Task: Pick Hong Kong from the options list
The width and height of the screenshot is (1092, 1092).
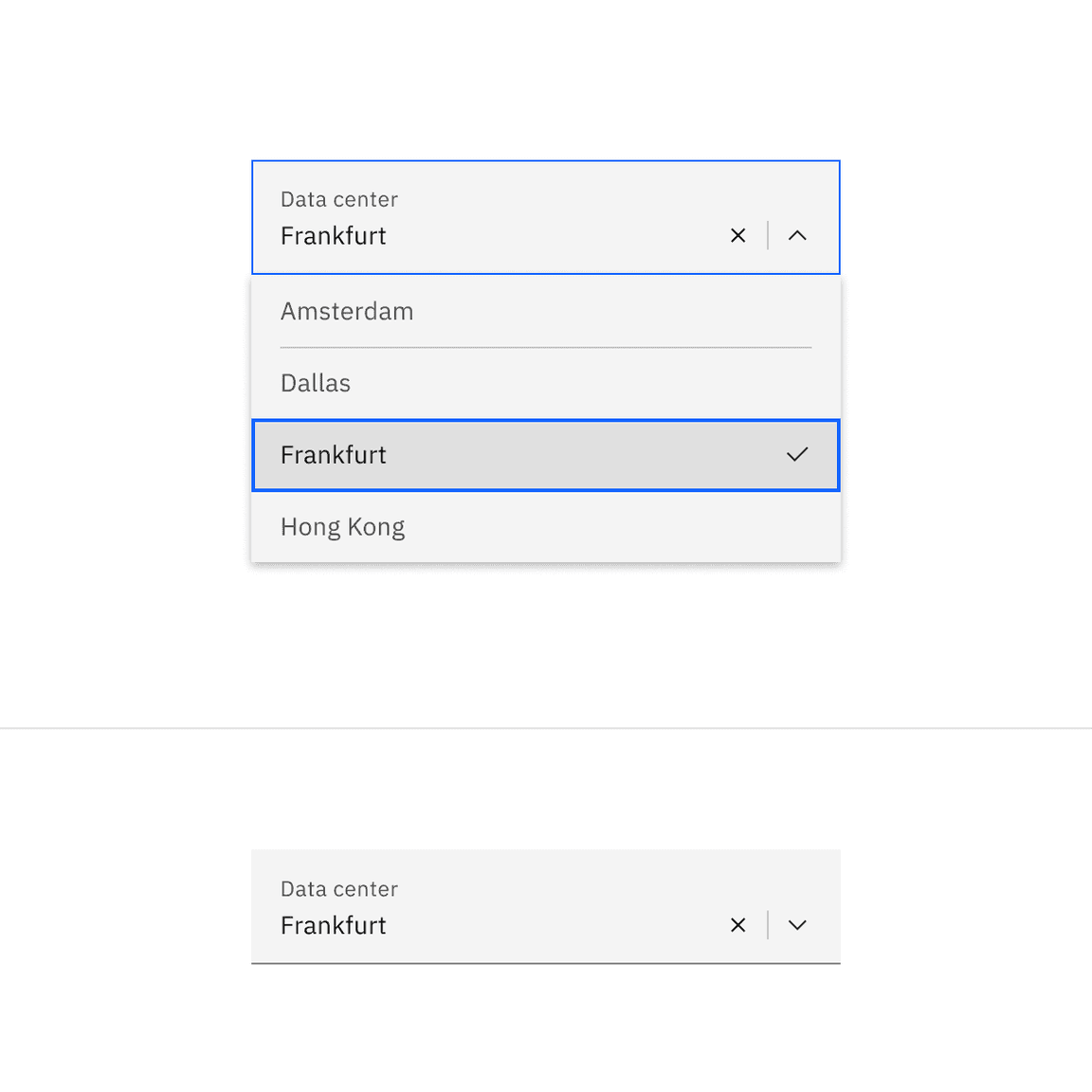Action: (x=343, y=527)
